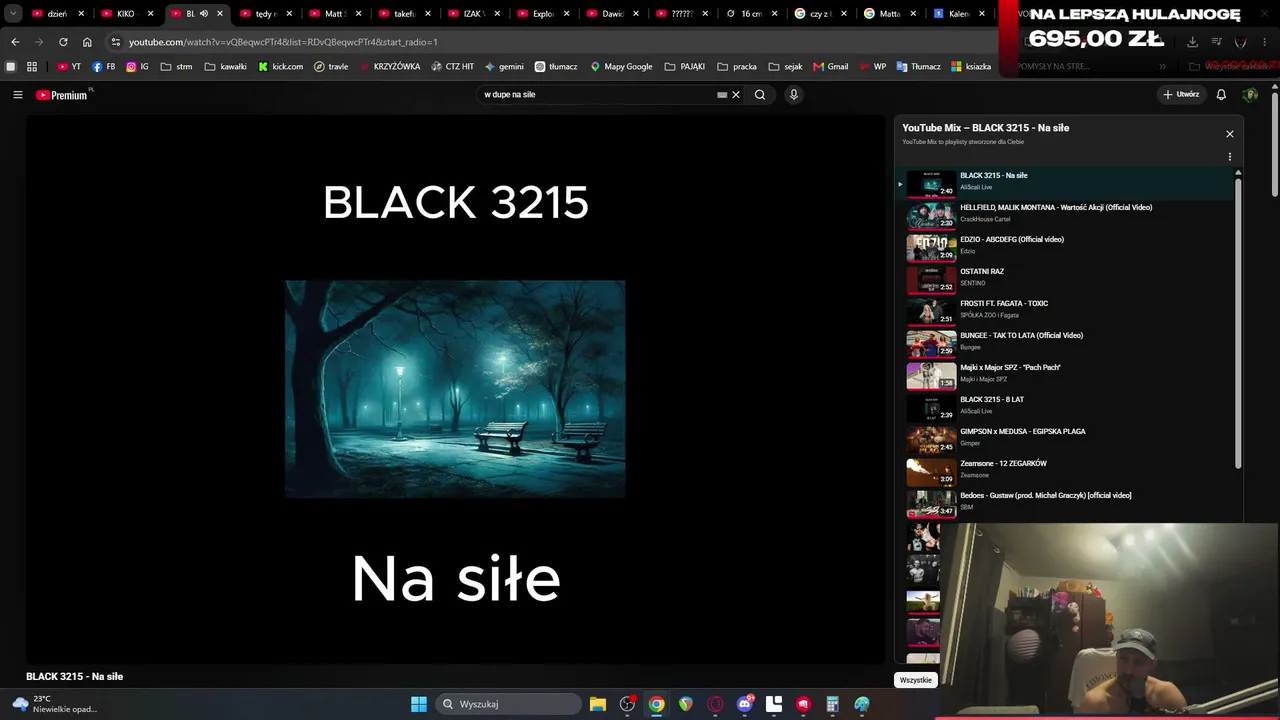Open the Mapy Google bookmark
Viewport: 1280px width, 720px height.
621,67
